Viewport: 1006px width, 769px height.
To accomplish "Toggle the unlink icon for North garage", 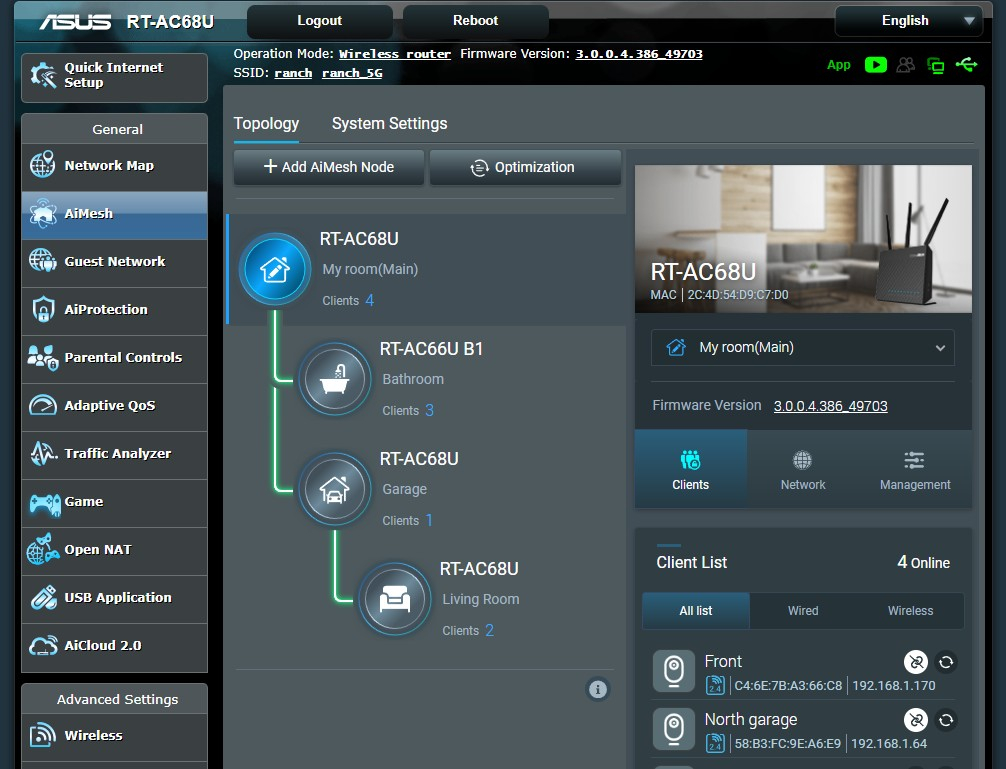I will click(x=915, y=720).
